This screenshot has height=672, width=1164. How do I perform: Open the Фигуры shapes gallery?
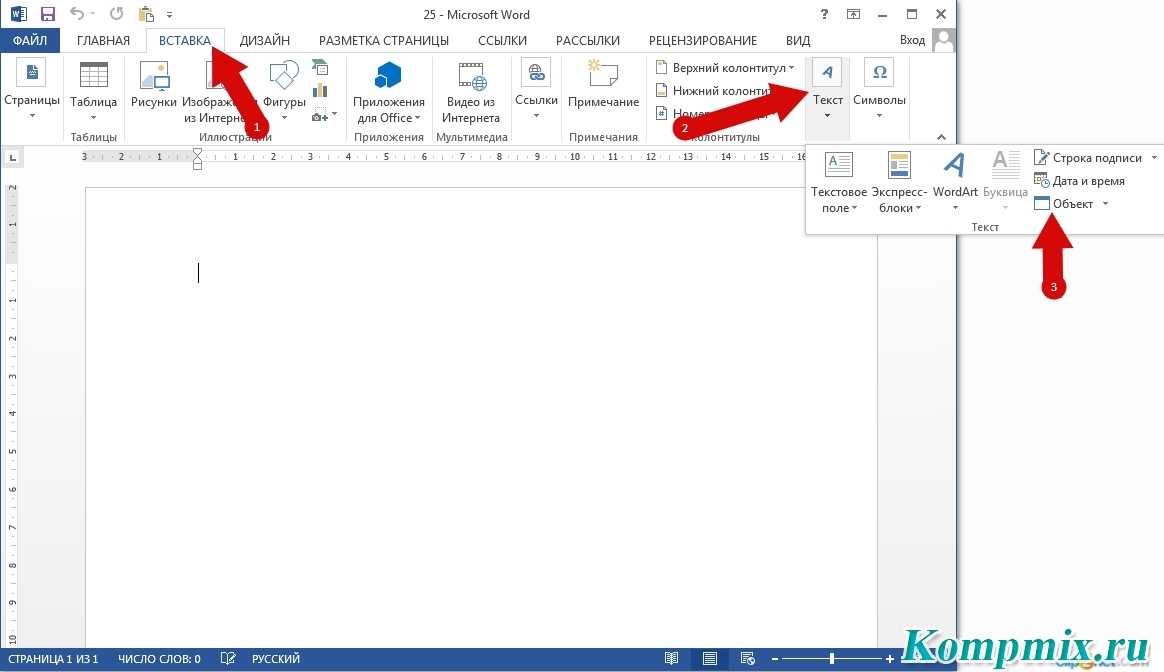pos(284,91)
